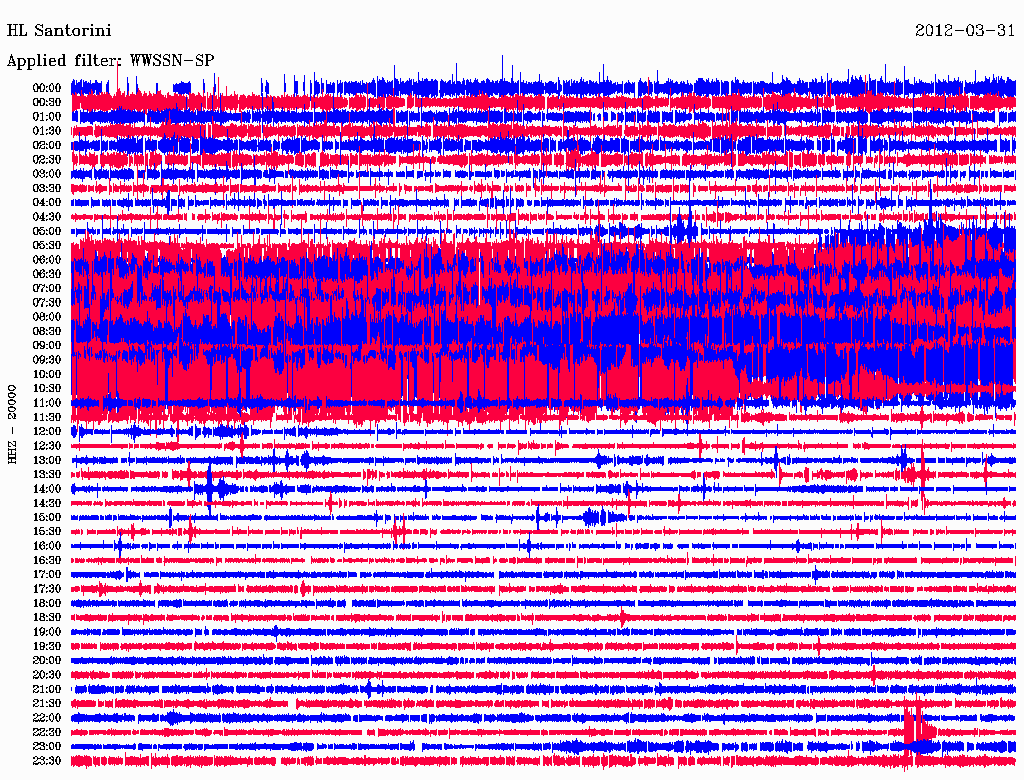Select the 23:00 time label
The width and height of the screenshot is (1024, 780).
tap(47, 747)
